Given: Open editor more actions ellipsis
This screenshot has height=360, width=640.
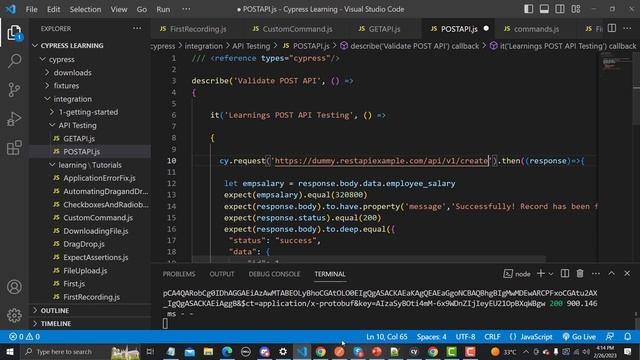Looking at the screenshot, I should [x=627, y=28].
